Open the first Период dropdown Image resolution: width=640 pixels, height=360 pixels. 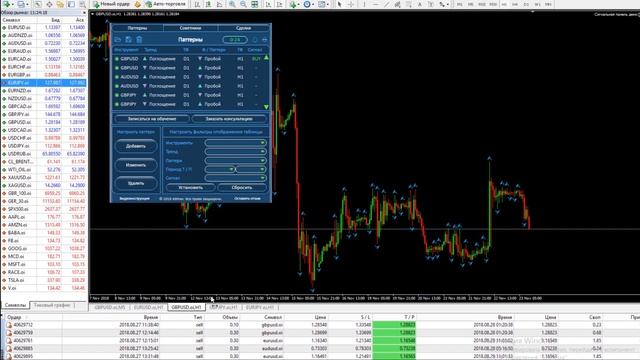[x=220, y=169]
